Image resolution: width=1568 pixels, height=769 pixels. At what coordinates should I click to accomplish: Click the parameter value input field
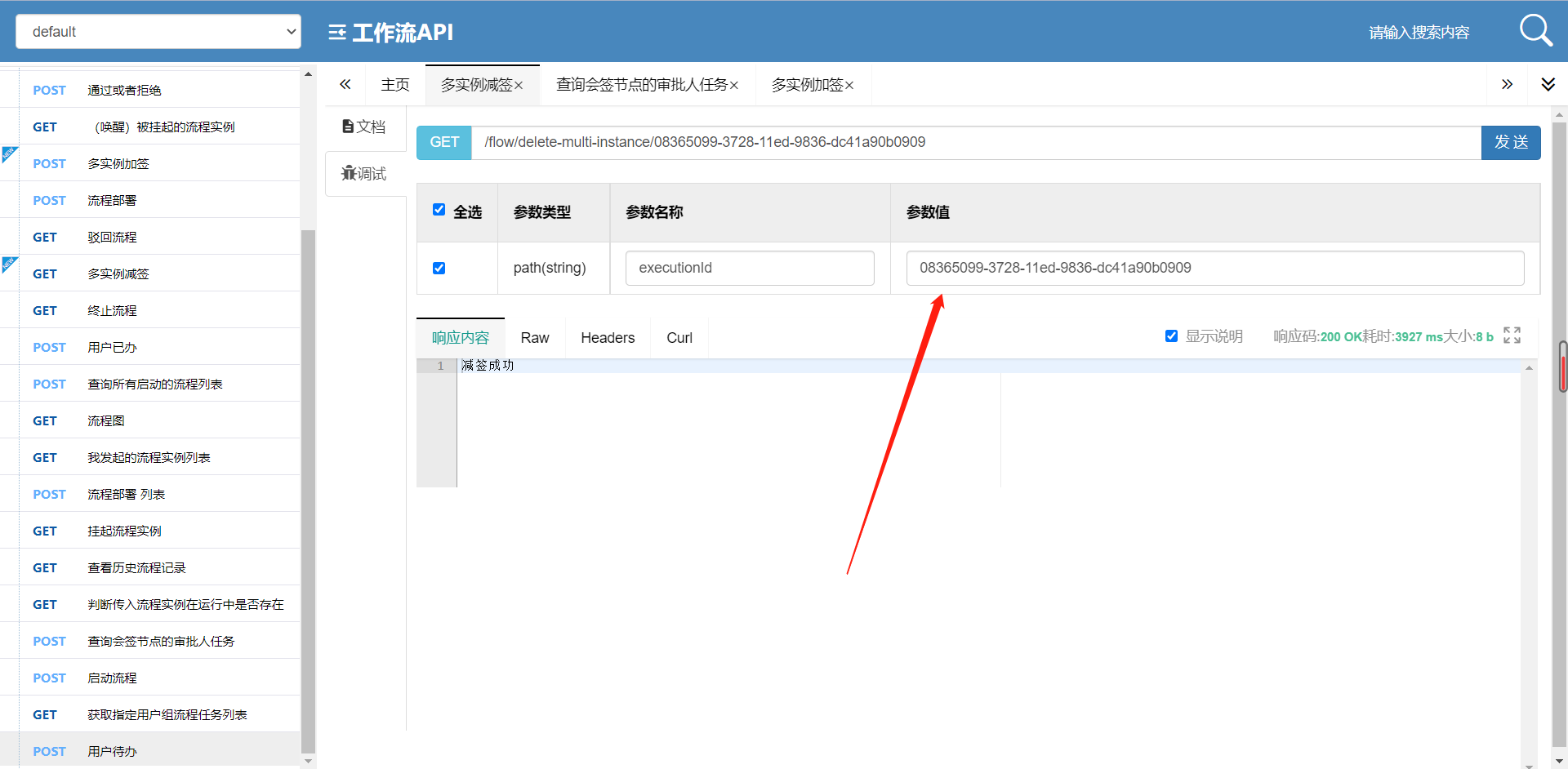click(x=1215, y=268)
